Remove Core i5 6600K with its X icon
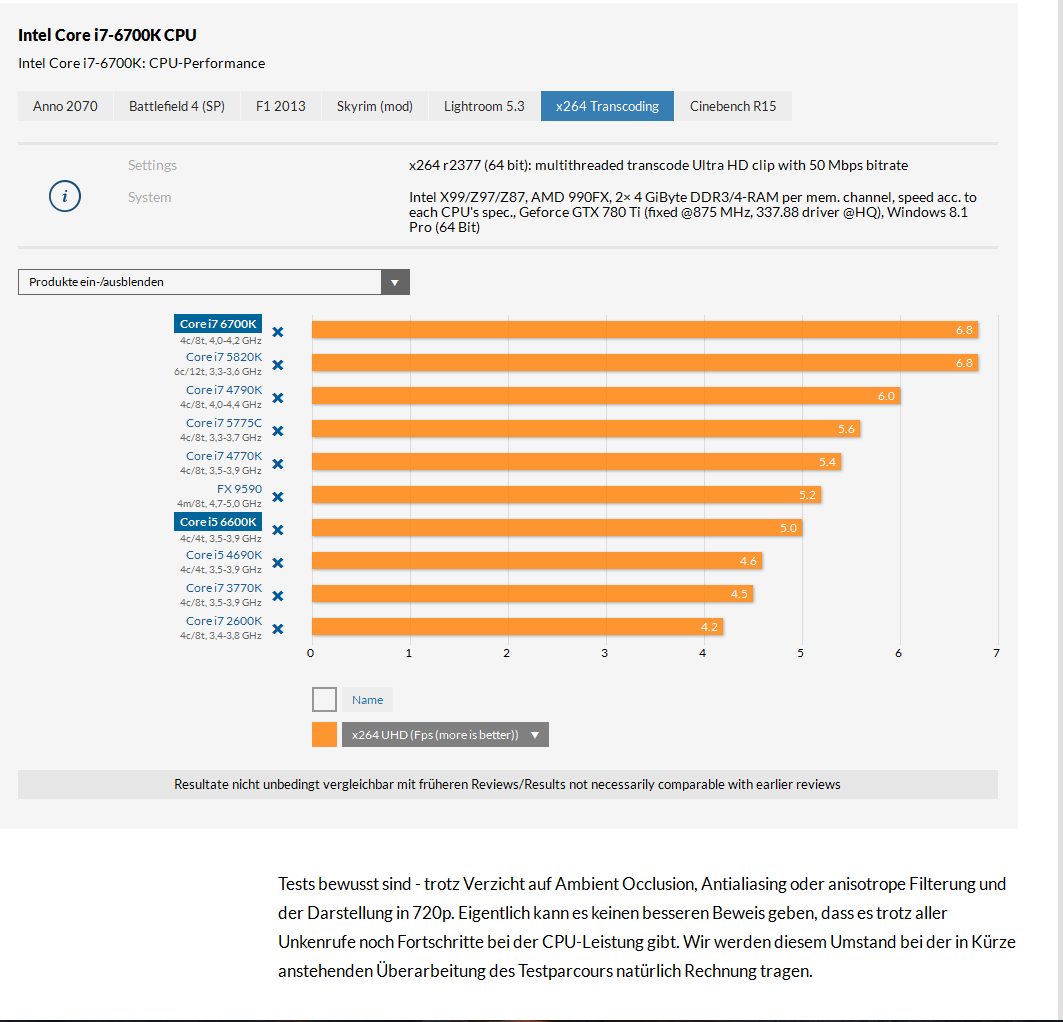This screenshot has width=1063, height=1022. pyautogui.click(x=278, y=530)
